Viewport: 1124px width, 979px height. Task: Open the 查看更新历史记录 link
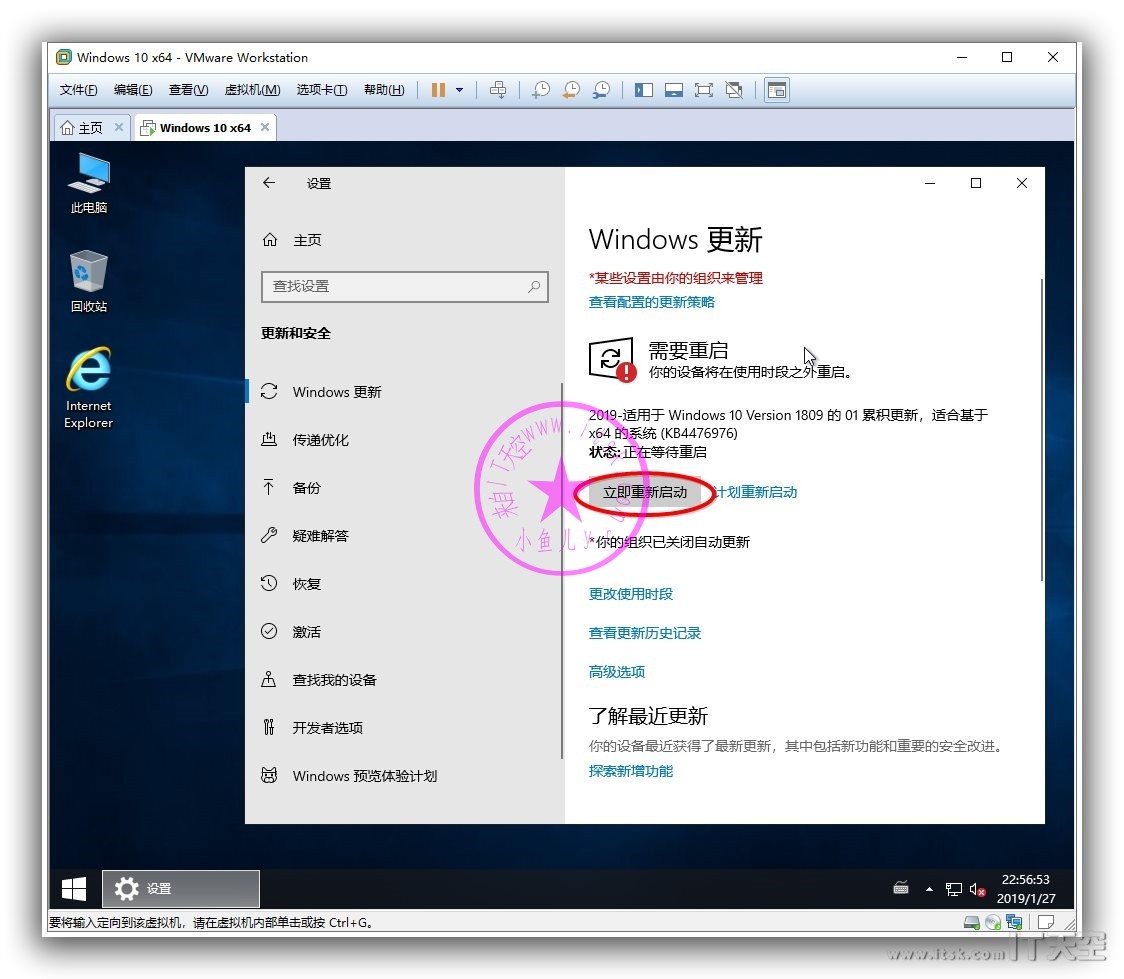644,634
